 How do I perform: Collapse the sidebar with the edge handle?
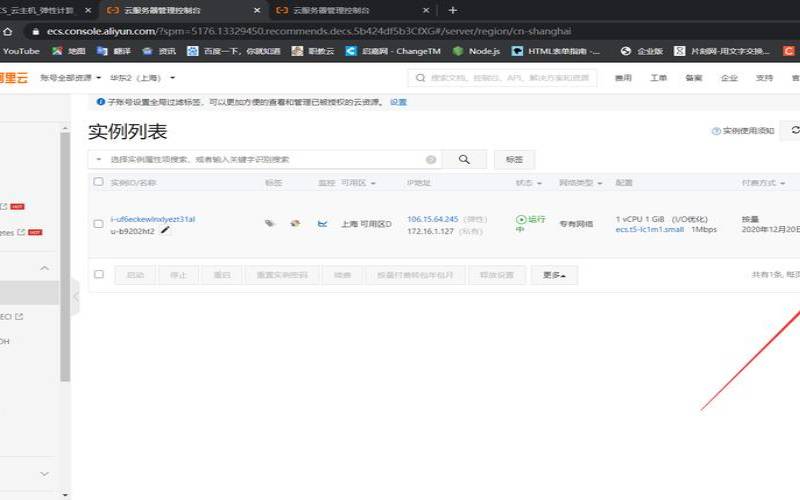(x=76, y=296)
